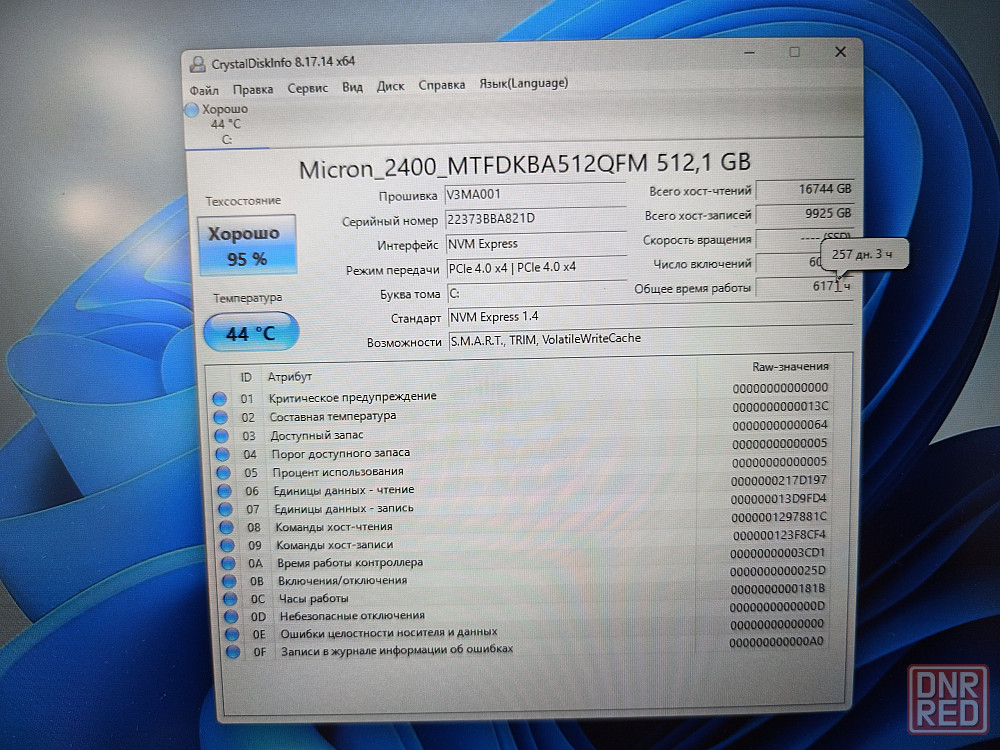Select the Составная температура attribute text
The image size is (1000, 750).
click(333, 416)
